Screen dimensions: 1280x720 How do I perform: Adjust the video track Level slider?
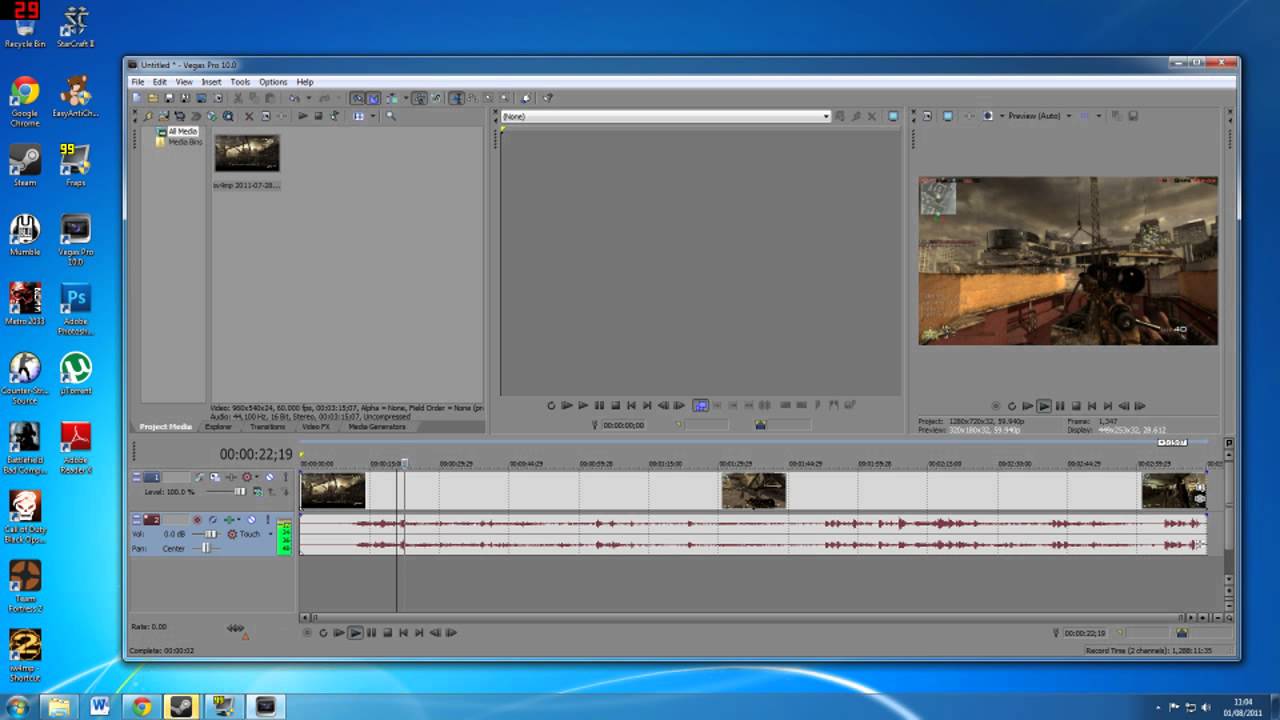point(240,492)
